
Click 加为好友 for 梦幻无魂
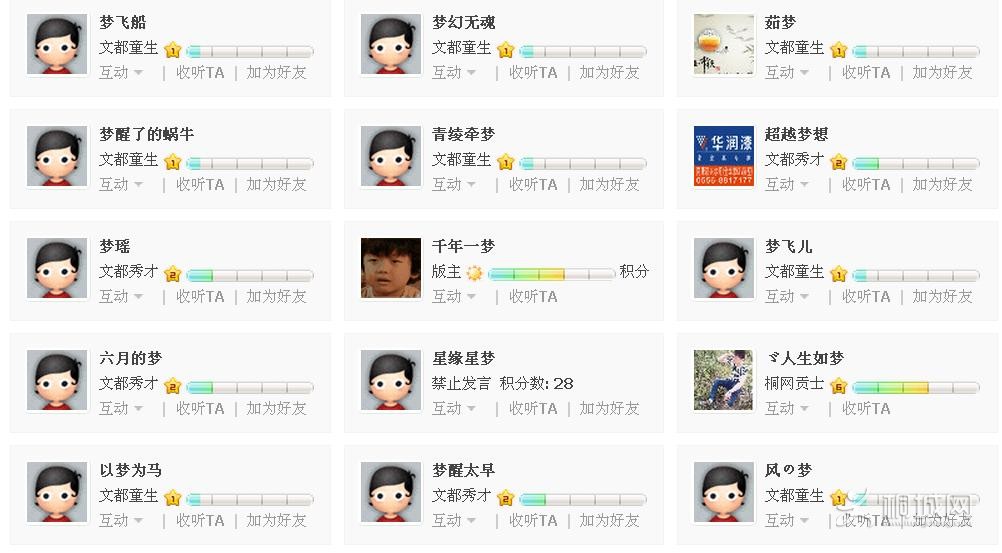(x=610, y=73)
